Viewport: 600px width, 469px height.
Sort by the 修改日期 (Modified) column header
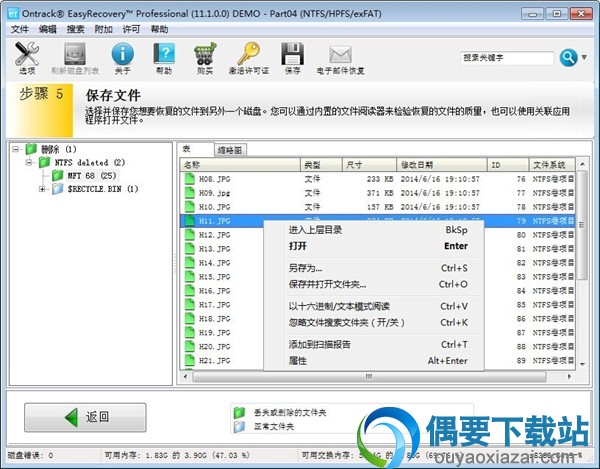(442, 165)
